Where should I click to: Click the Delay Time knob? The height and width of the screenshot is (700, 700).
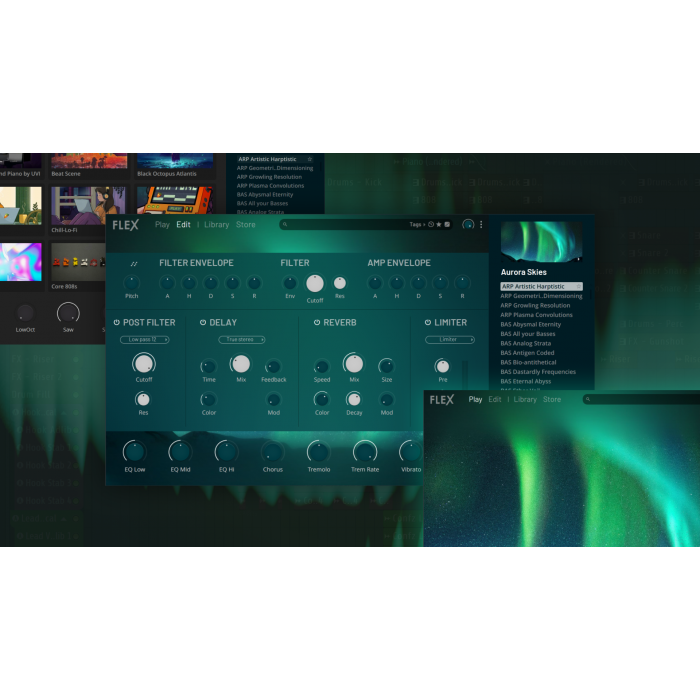click(208, 367)
